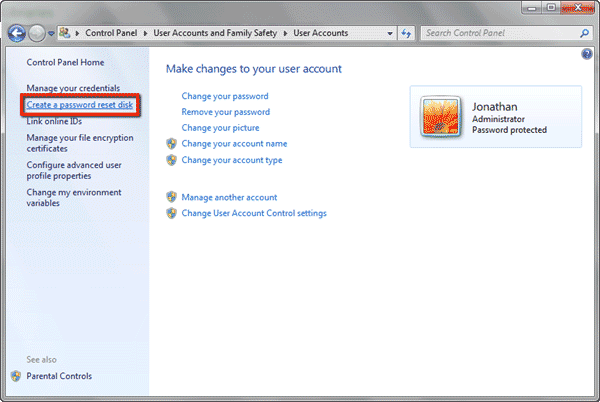Click the Back navigation arrow button
This screenshot has height=402, width=600.
tap(17, 33)
